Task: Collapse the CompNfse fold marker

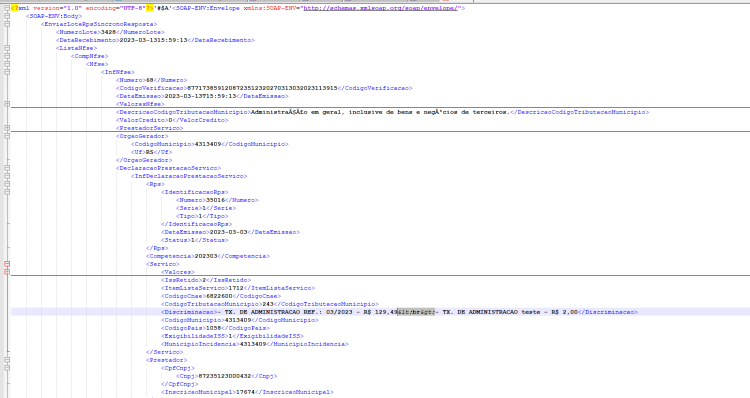Action: (7, 56)
